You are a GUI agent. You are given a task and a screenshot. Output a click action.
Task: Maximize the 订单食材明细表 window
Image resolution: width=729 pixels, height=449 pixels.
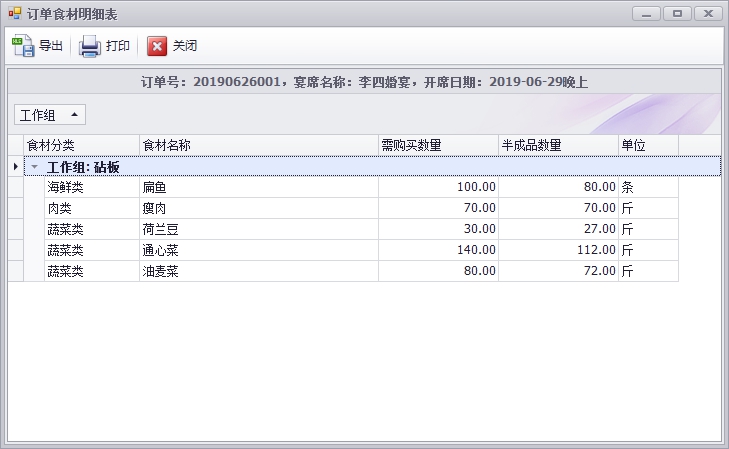(677, 13)
